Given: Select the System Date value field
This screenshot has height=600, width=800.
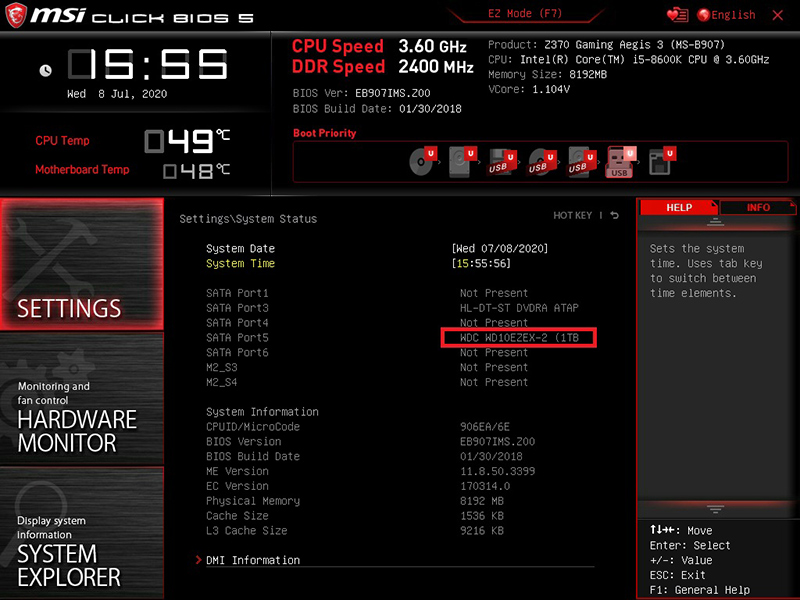Looking at the screenshot, I should click(499, 248).
